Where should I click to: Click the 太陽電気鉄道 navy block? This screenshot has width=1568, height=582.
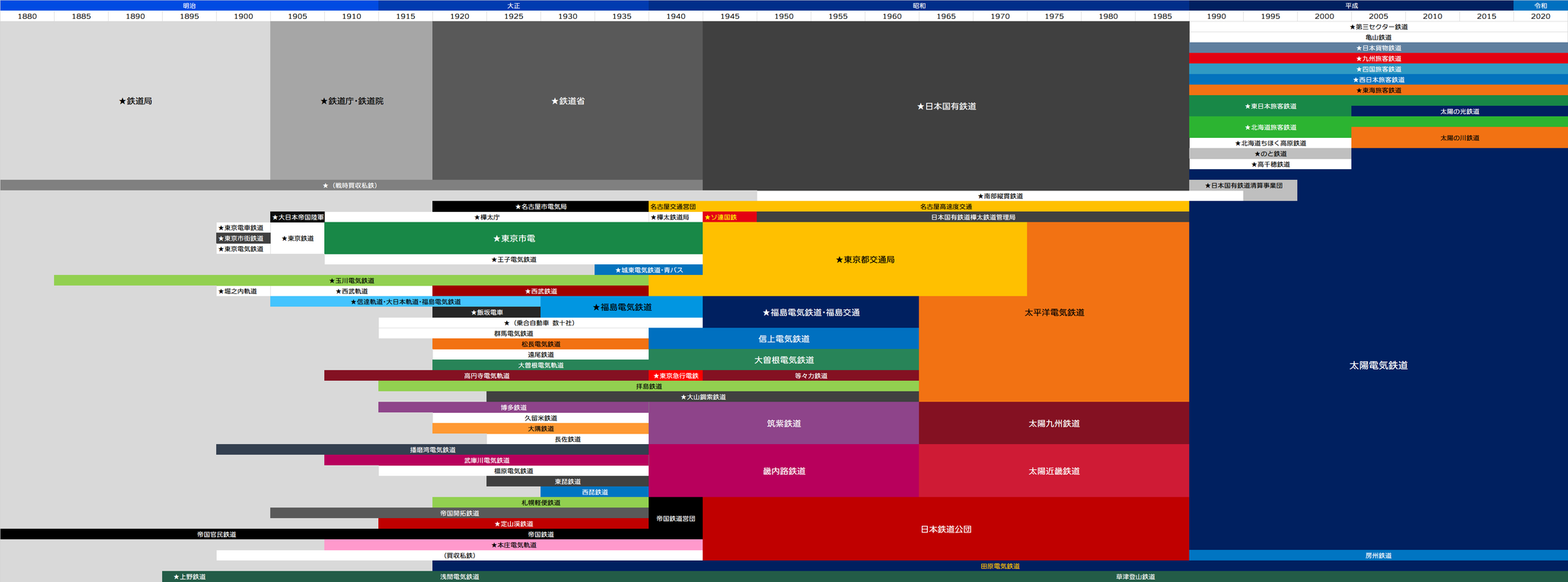tap(1378, 365)
